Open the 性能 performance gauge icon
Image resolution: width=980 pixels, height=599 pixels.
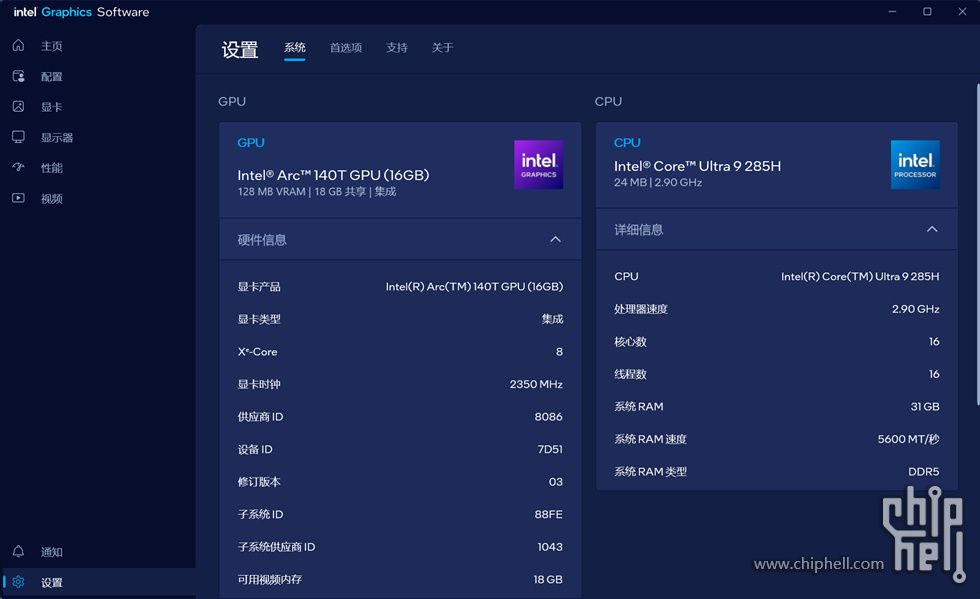[x=18, y=167]
